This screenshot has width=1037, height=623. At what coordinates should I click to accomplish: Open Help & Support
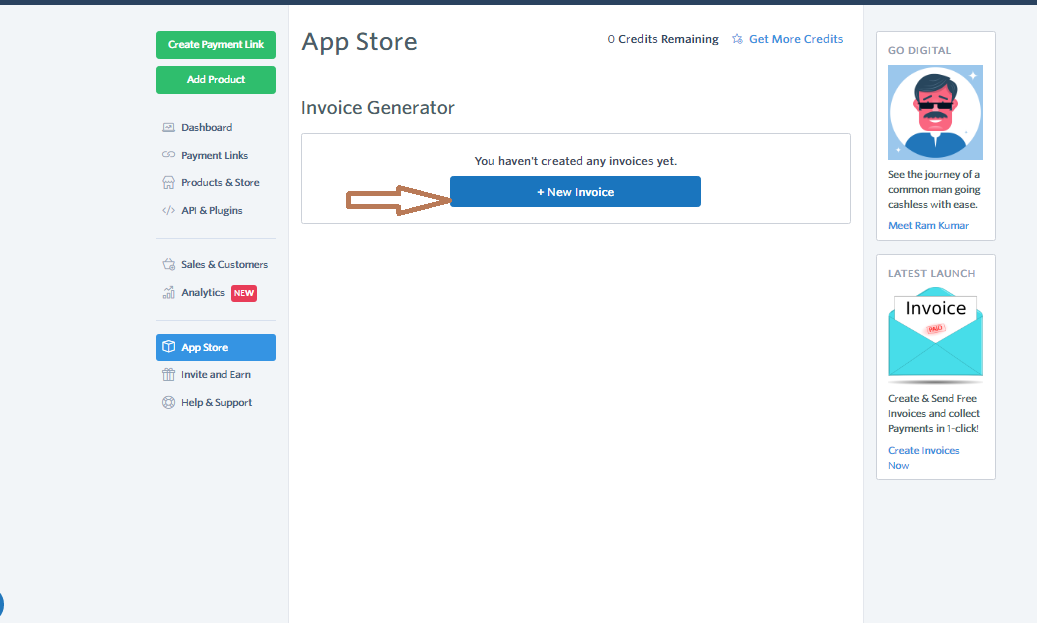point(216,402)
